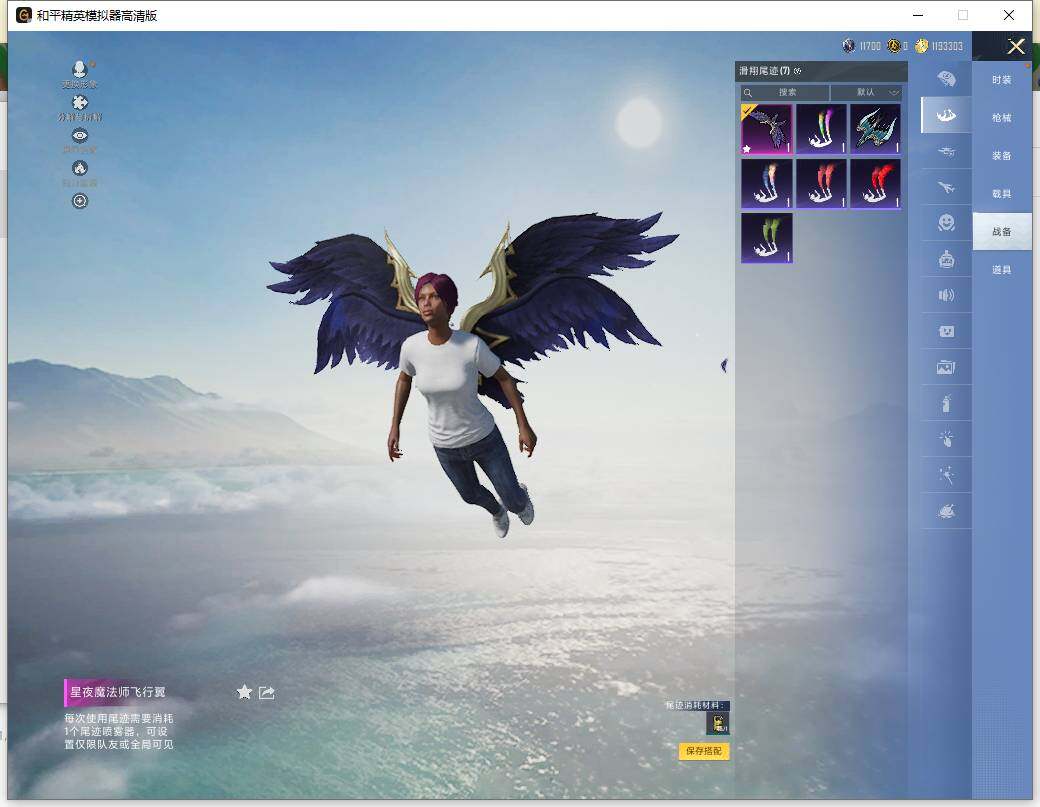Select the green trail thumbnail
This screenshot has width=1040, height=807.
pyautogui.click(x=767, y=237)
